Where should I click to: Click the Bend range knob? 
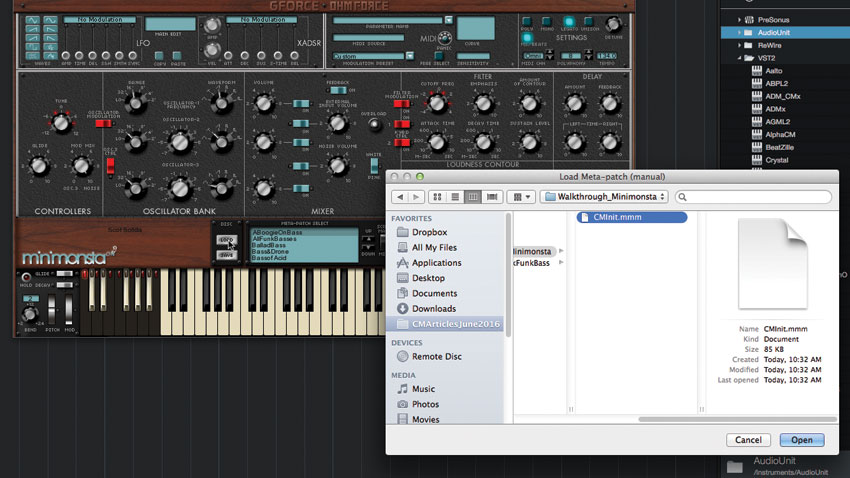pos(30,314)
